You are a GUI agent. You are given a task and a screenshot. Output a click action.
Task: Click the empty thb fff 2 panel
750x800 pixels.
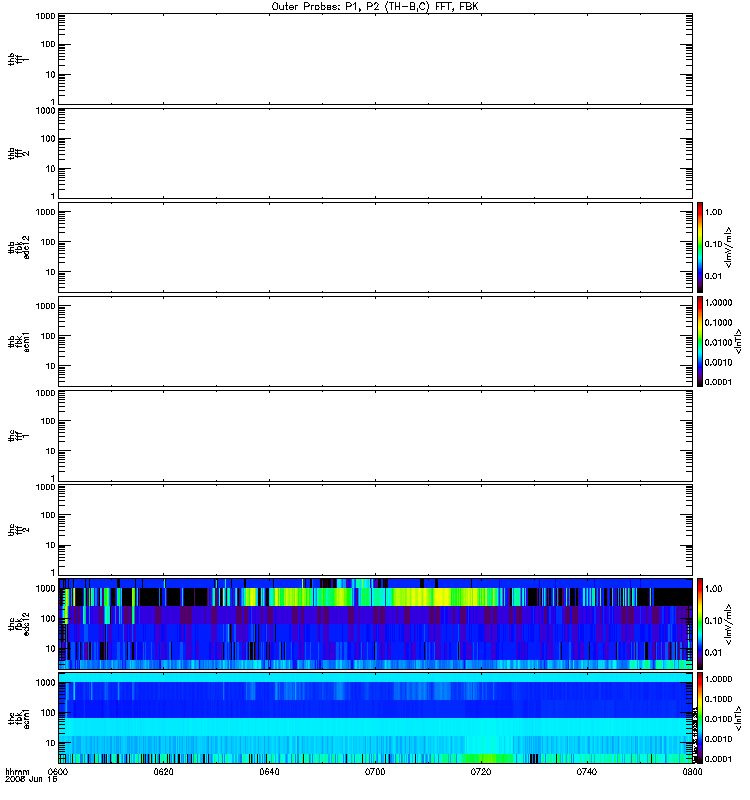(x=375, y=153)
